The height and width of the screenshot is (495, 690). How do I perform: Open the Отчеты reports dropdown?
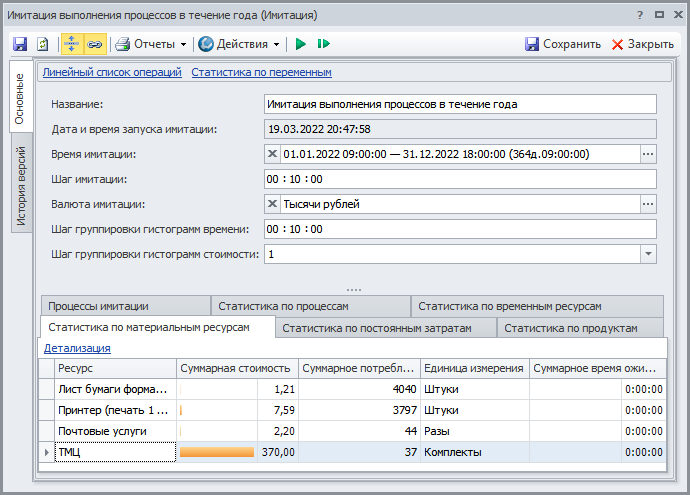coord(151,44)
